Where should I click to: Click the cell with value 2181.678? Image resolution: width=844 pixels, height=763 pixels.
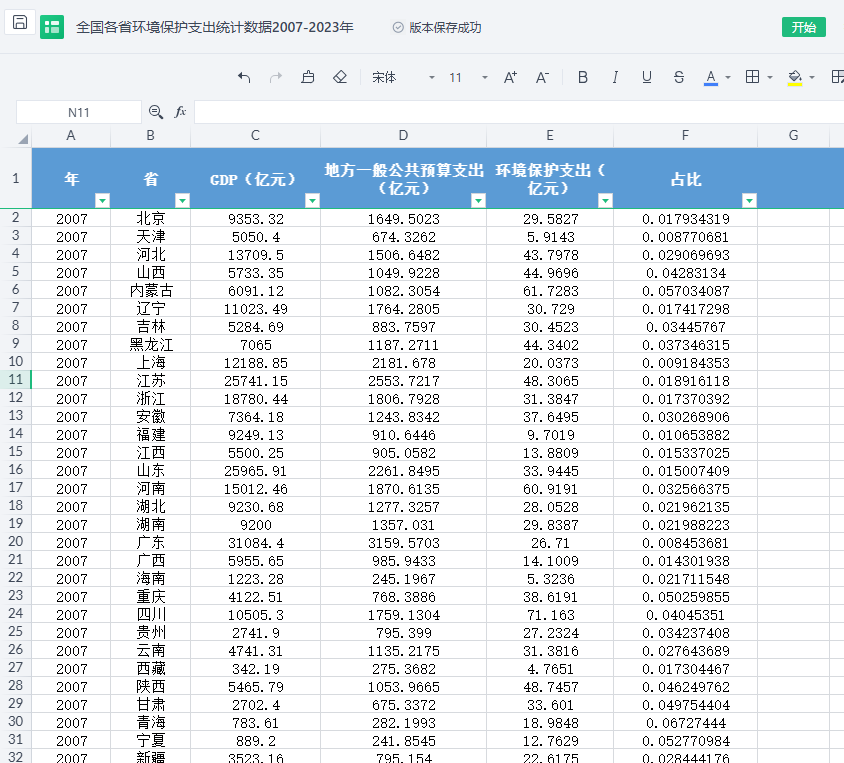404,363
